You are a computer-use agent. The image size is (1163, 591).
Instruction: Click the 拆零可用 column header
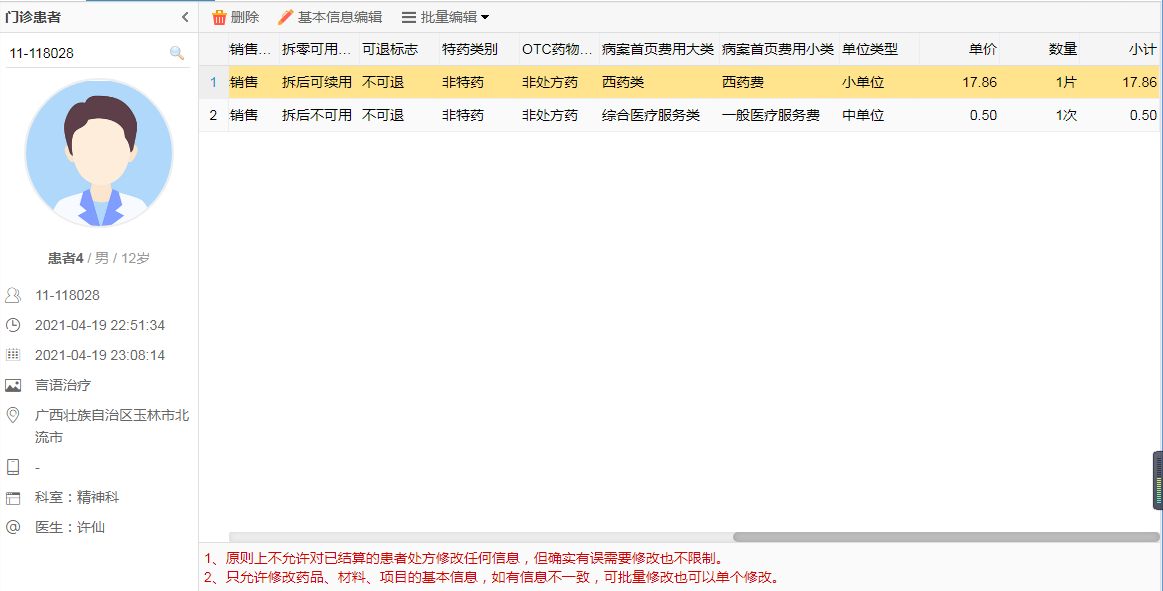319,50
